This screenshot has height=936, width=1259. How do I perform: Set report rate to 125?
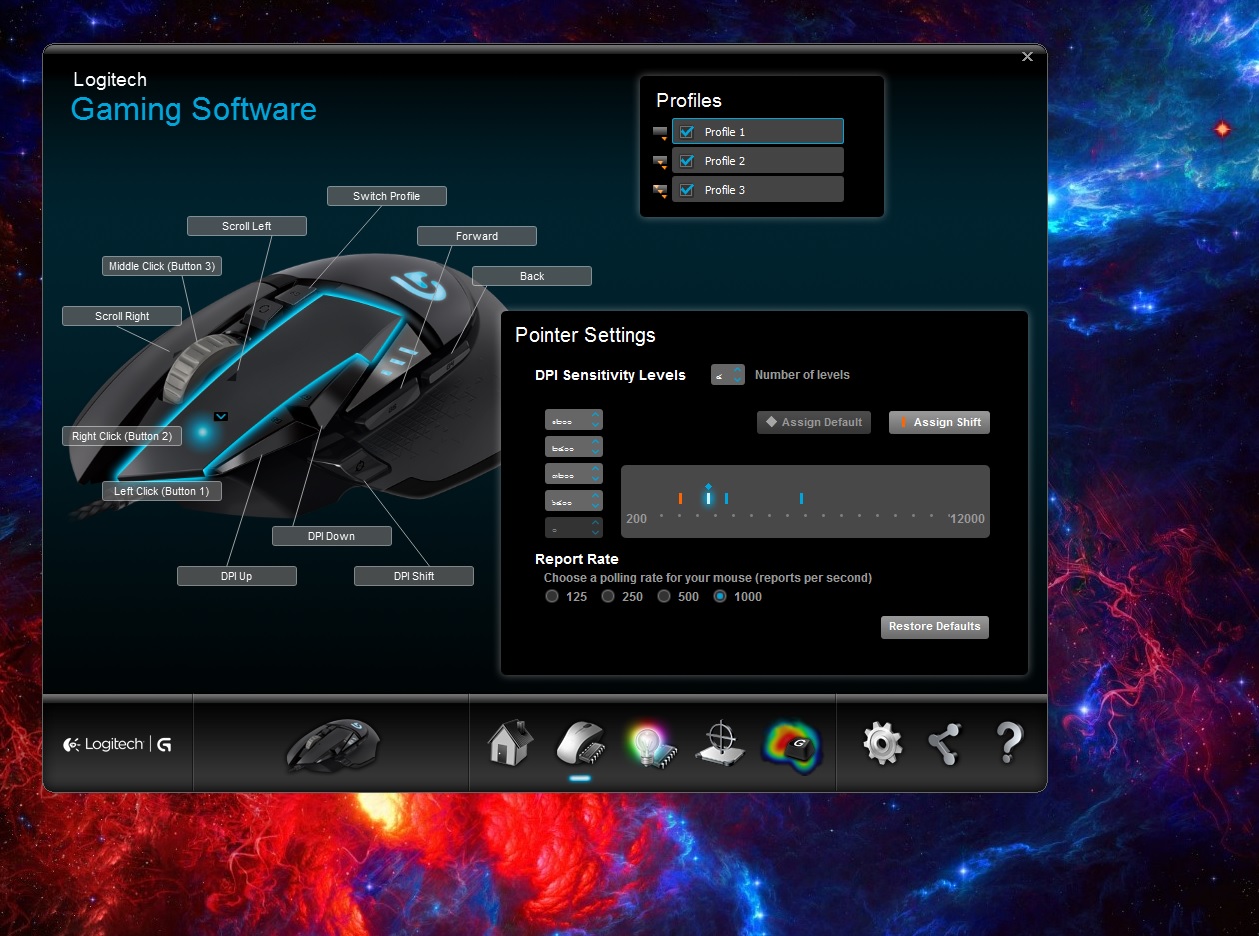pos(552,597)
